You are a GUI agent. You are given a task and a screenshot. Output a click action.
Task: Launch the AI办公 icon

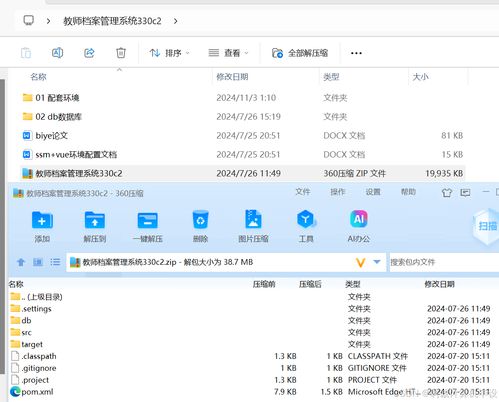359,219
